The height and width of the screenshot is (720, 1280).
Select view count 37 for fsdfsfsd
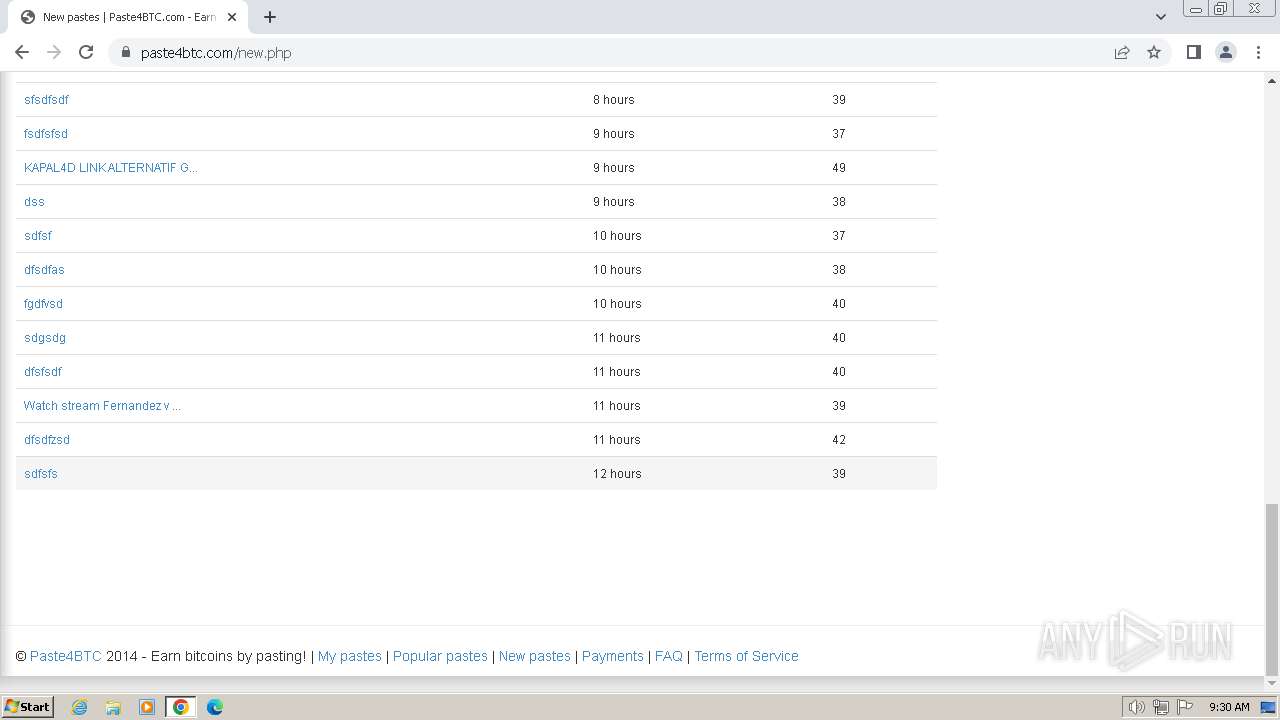839,134
